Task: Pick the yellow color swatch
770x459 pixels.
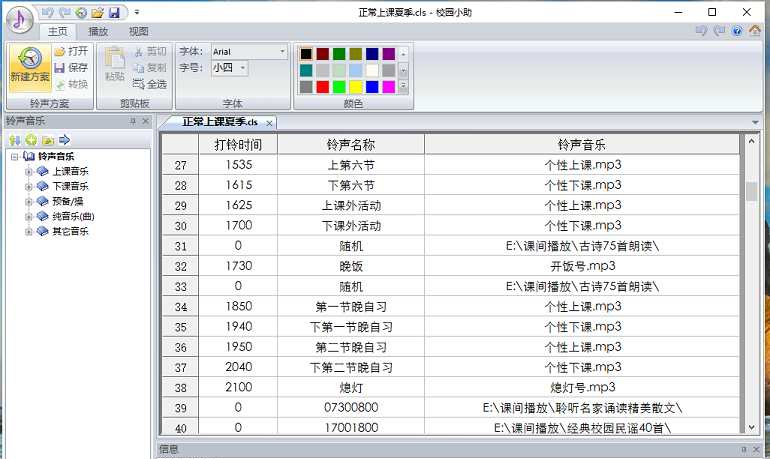Action: [x=356, y=87]
